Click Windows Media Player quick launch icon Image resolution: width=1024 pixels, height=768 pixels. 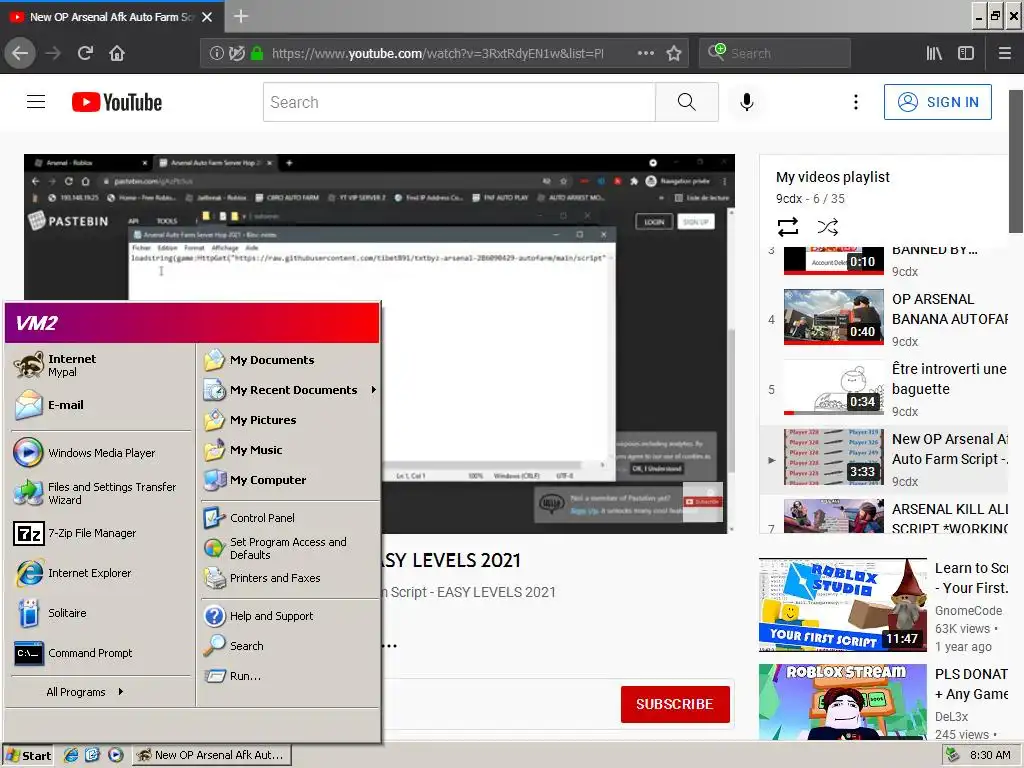pyautogui.click(x=116, y=755)
